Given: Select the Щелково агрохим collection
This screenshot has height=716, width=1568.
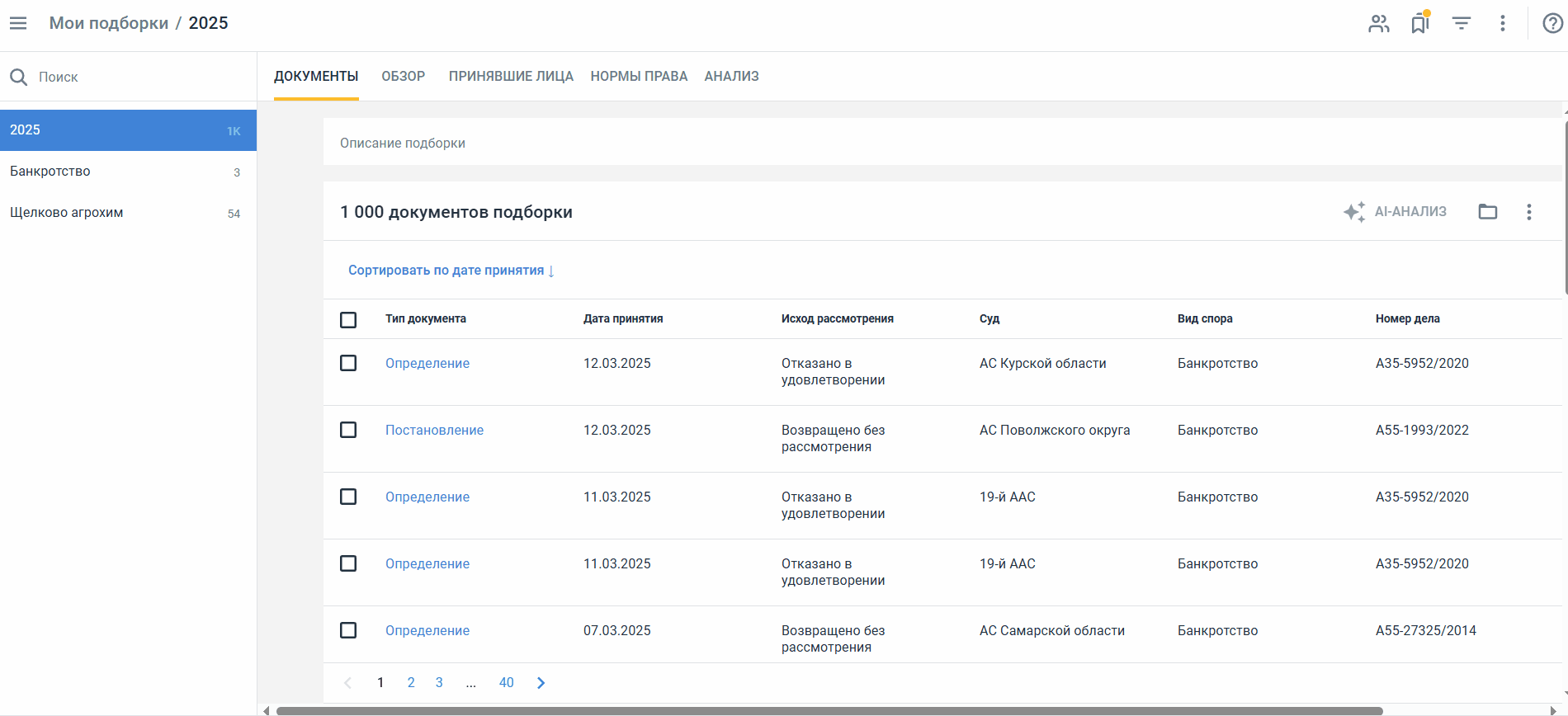Looking at the screenshot, I should tap(67, 212).
